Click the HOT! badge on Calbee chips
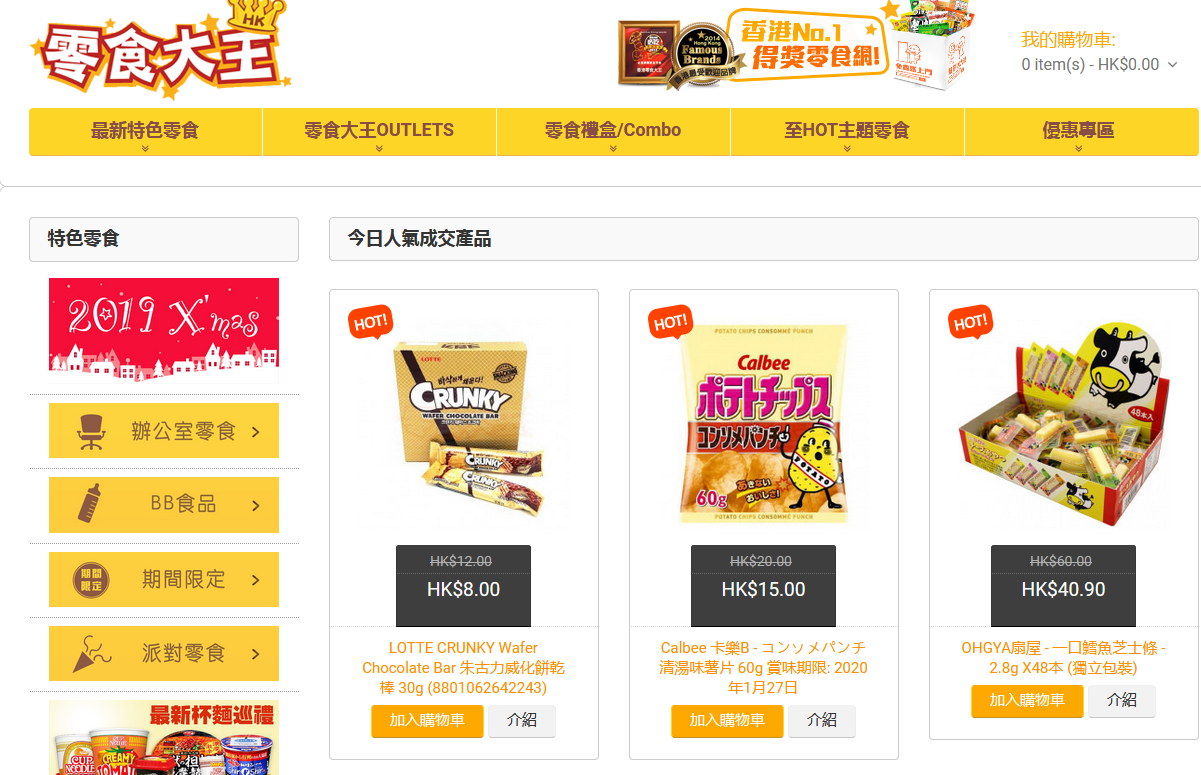The width and height of the screenshot is (1201, 775). coord(671,322)
